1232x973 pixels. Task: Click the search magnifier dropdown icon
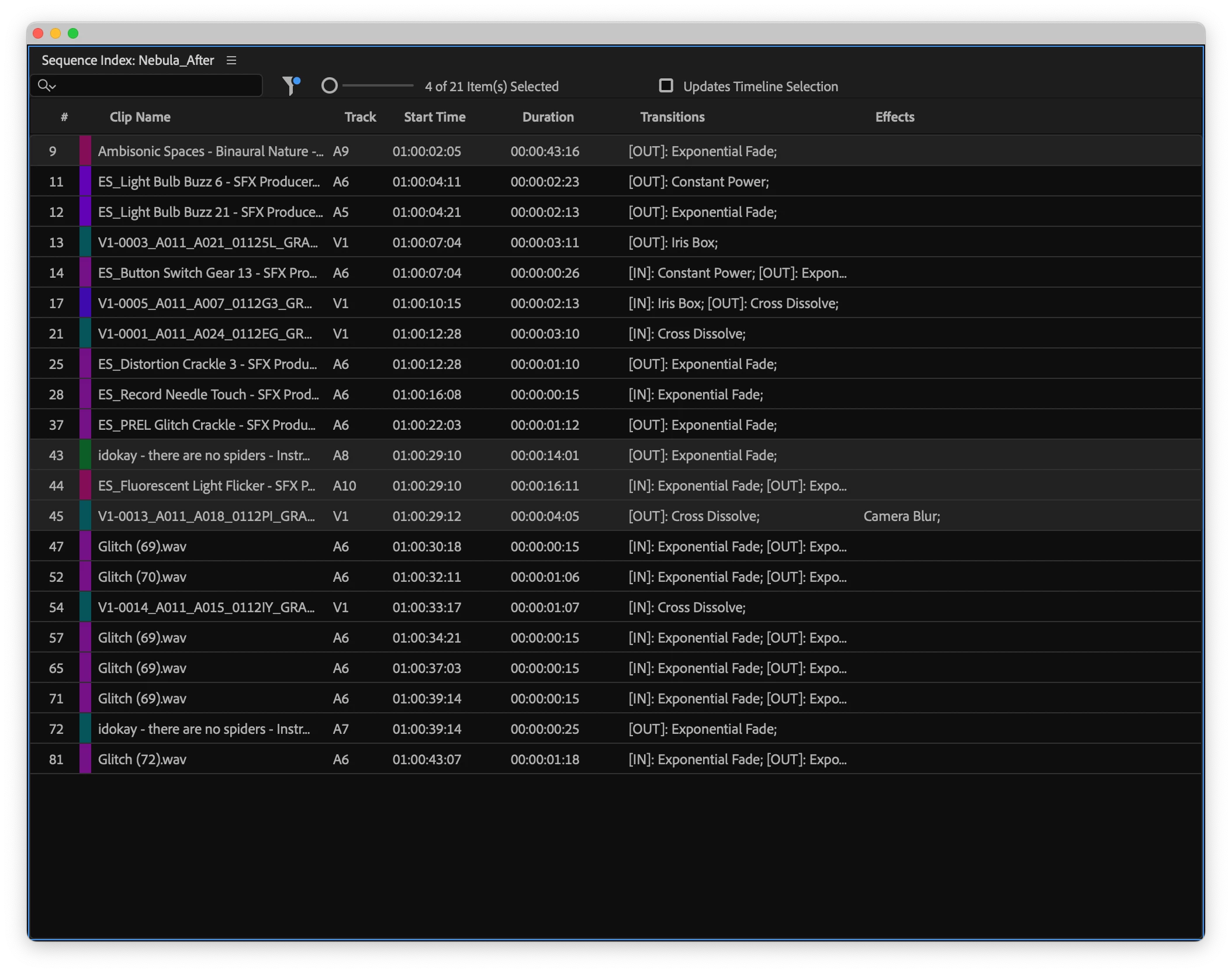point(46,86)
